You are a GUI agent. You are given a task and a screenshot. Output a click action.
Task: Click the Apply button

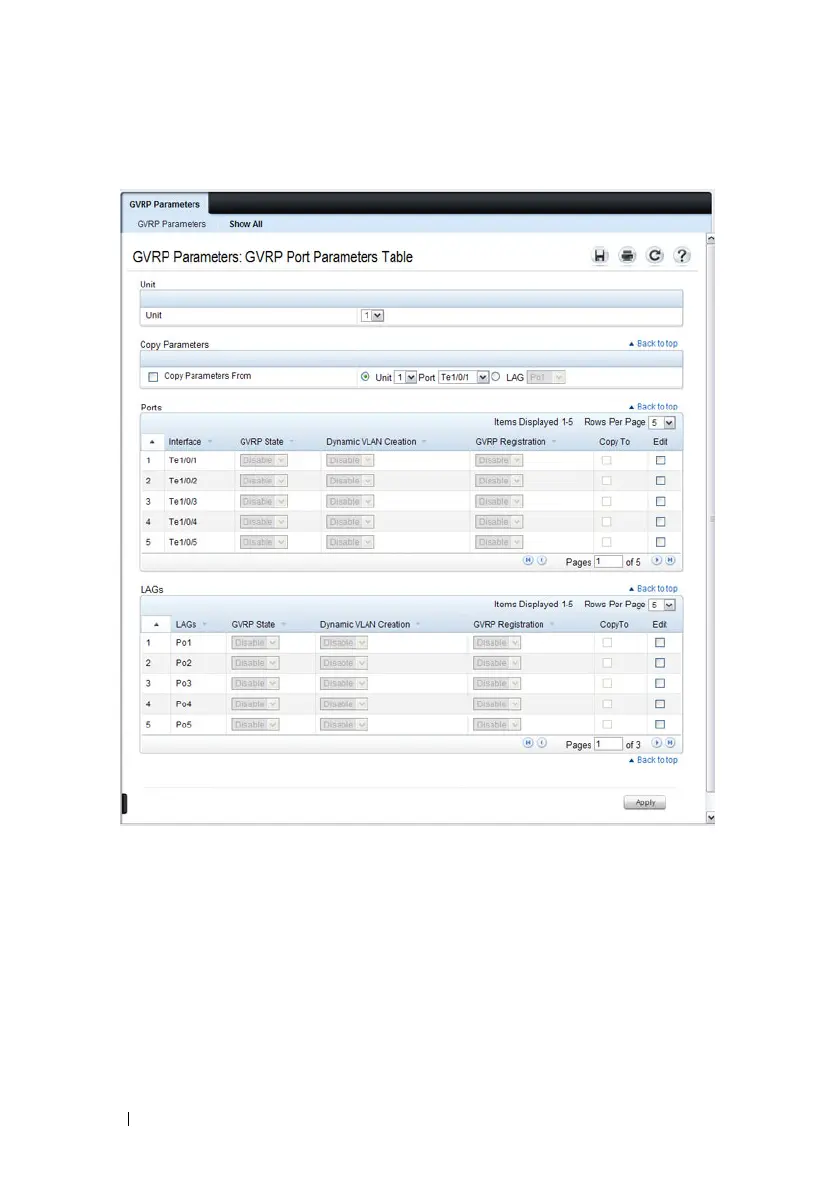644,802
